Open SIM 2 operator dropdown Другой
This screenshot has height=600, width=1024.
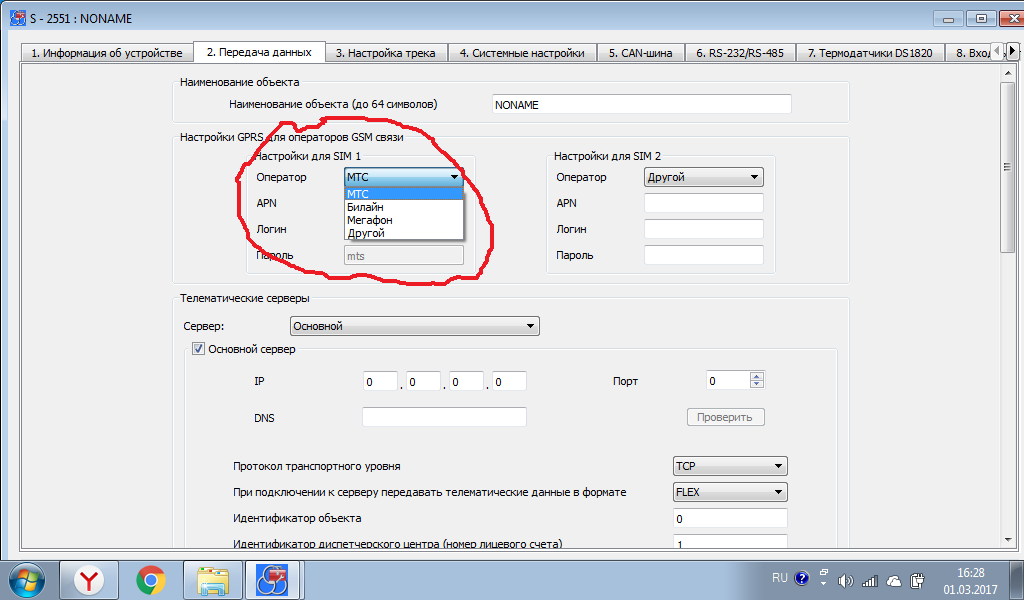(x=703, y=177)
